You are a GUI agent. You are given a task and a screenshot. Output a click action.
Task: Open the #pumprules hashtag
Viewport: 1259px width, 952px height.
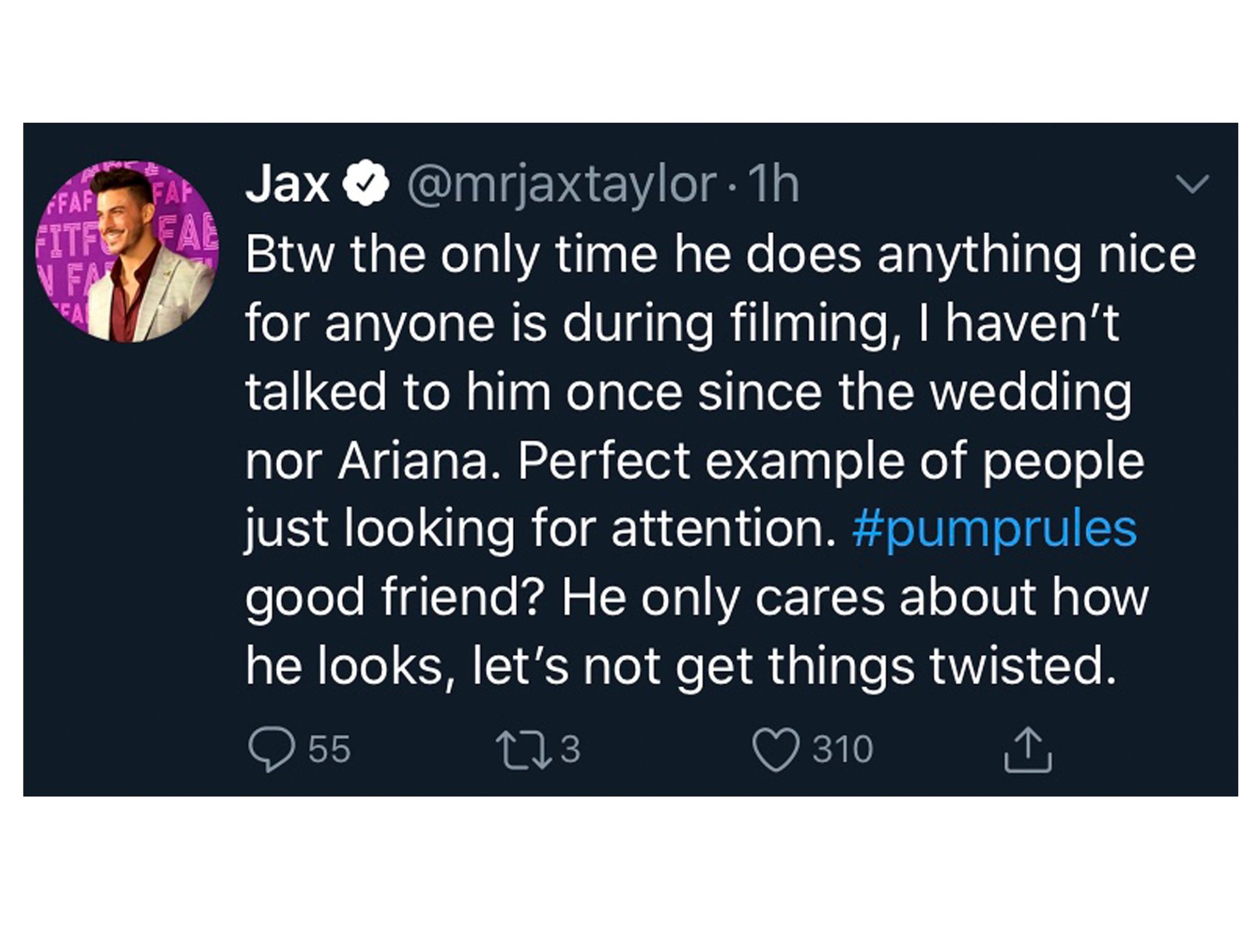(x=994, y=529)
